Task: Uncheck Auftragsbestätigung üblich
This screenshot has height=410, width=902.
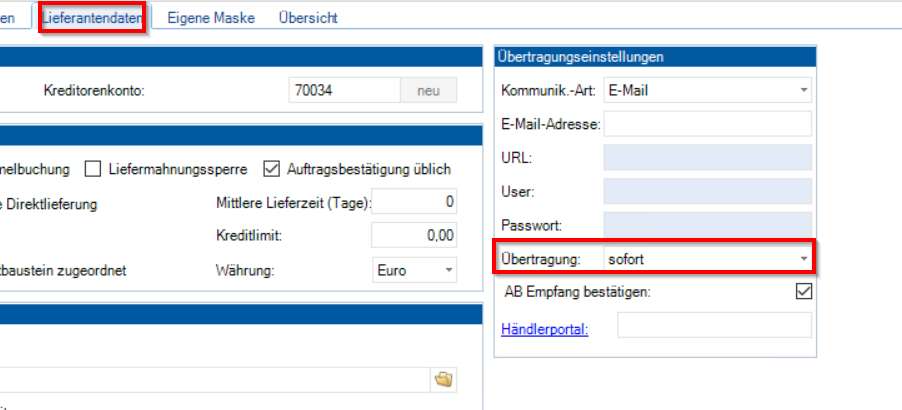Action: [x=271, y=169]
